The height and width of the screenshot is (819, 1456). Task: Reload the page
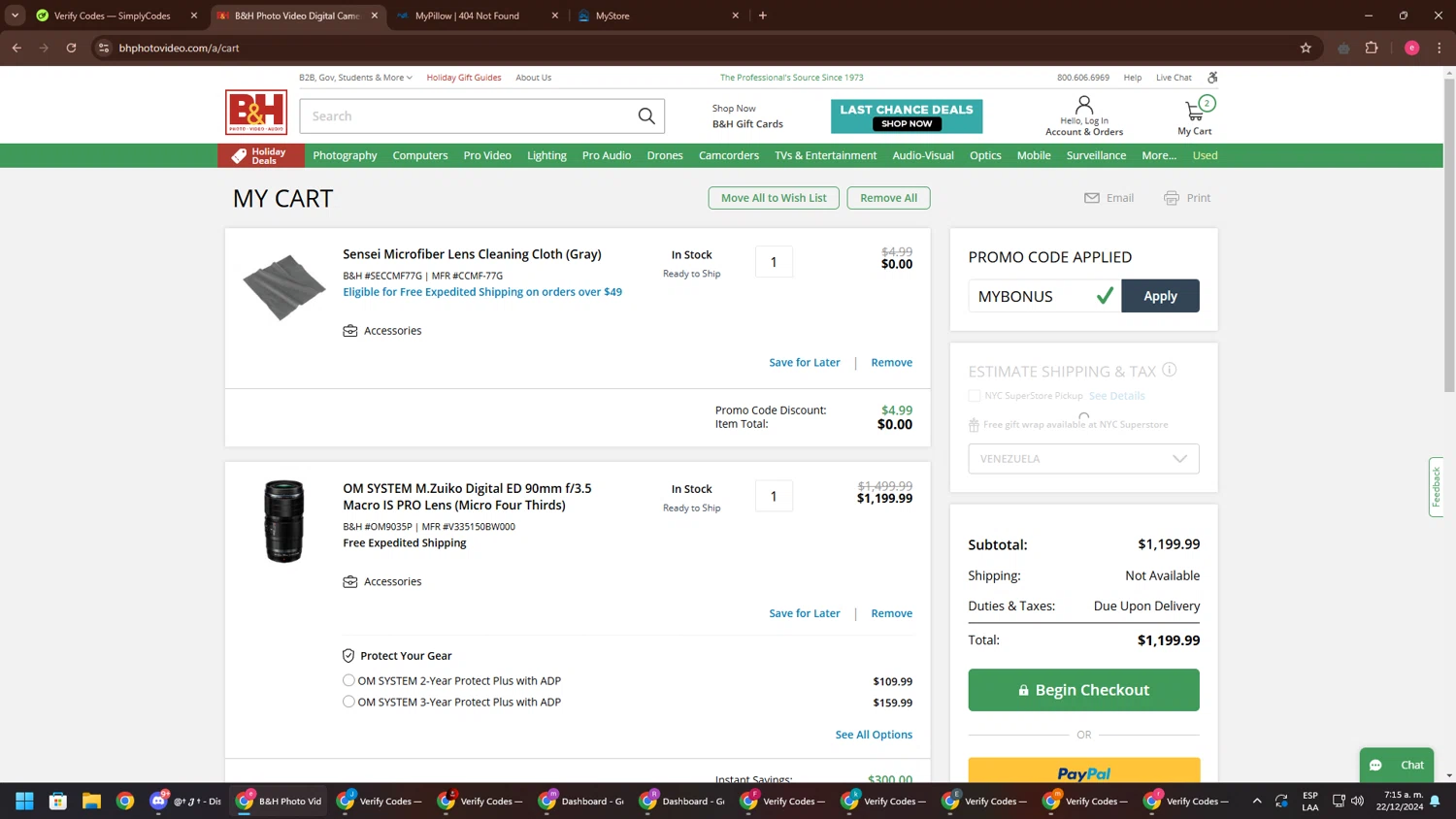click(71, 48)
